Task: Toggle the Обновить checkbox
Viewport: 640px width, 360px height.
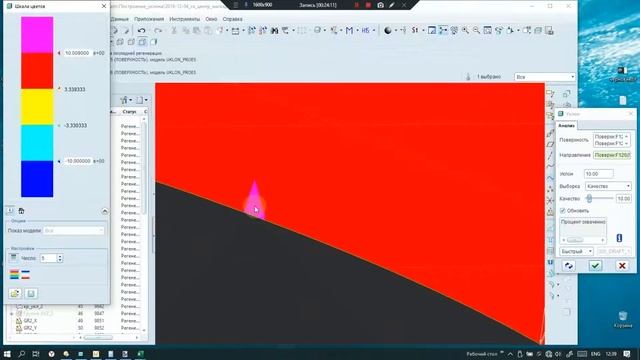Action: pyautogui.click(x=563, y=211)
